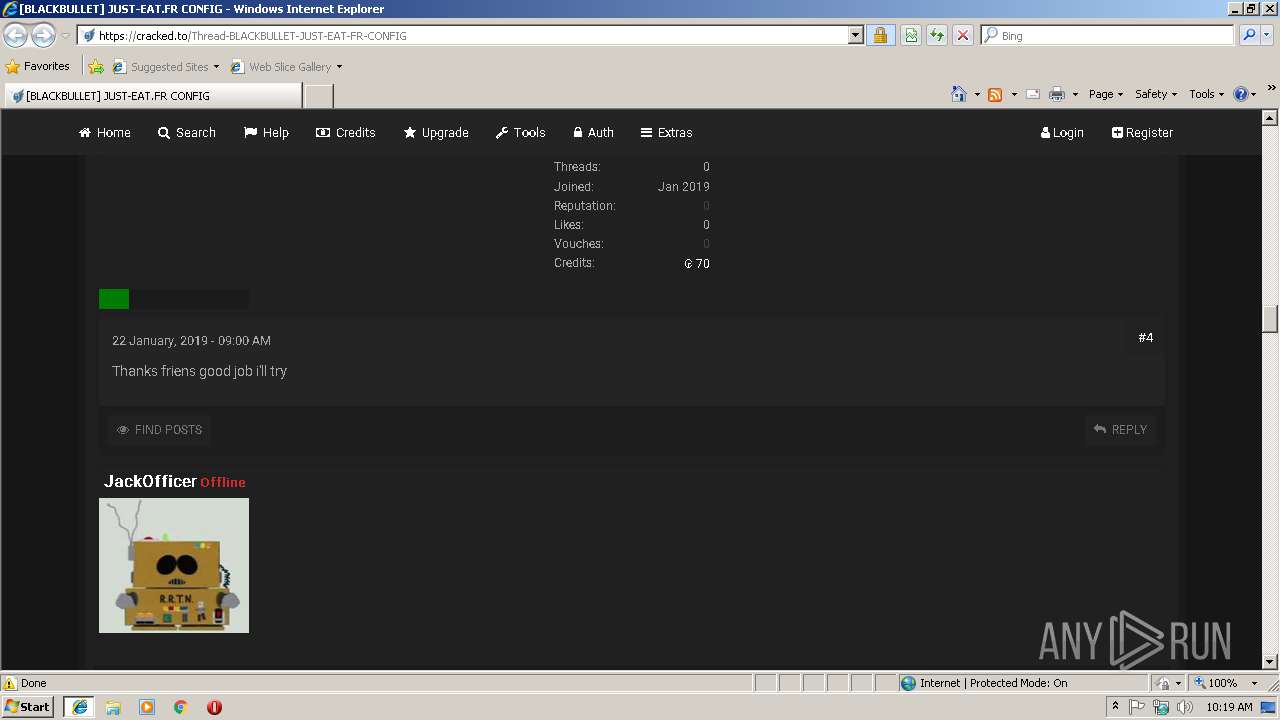The width and height of the screenshot is (1280, 720).
Task: Click the Register link
Action: coord(1142,132)
